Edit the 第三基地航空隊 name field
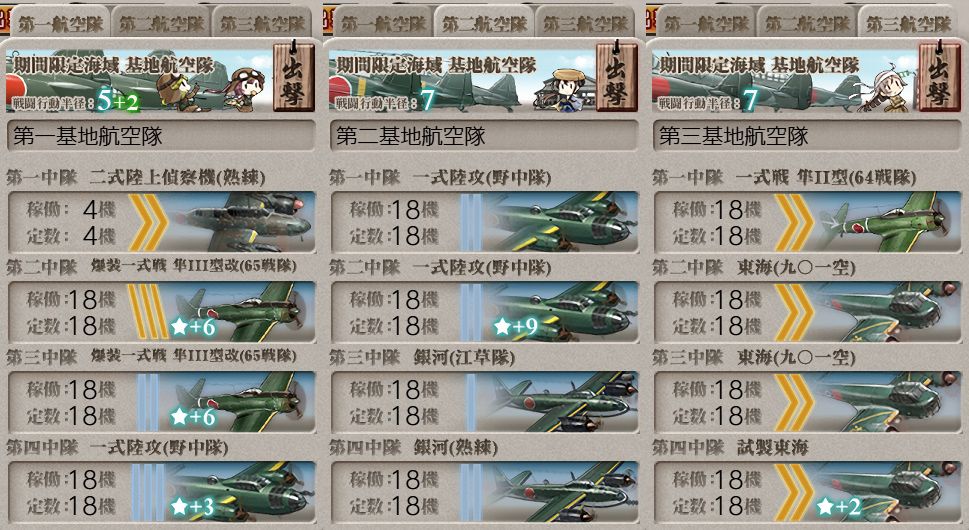This screenshot has height=530, width=969. point(806,136)
